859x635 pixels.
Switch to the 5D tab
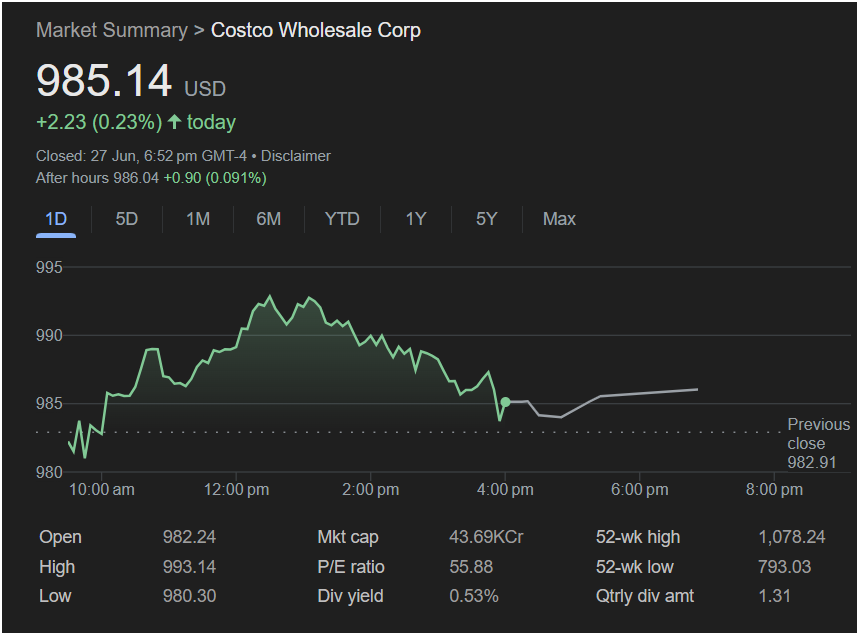(x=127, y=219)
